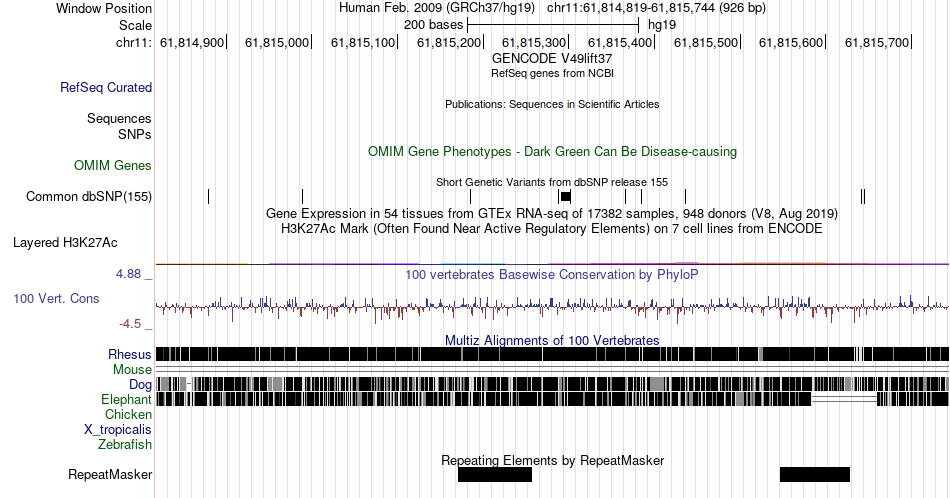This screenshot has height=498, width=950.
Task: Click the OMIM Gene Phenotypes track title
Action: click(x=552, y=151)
